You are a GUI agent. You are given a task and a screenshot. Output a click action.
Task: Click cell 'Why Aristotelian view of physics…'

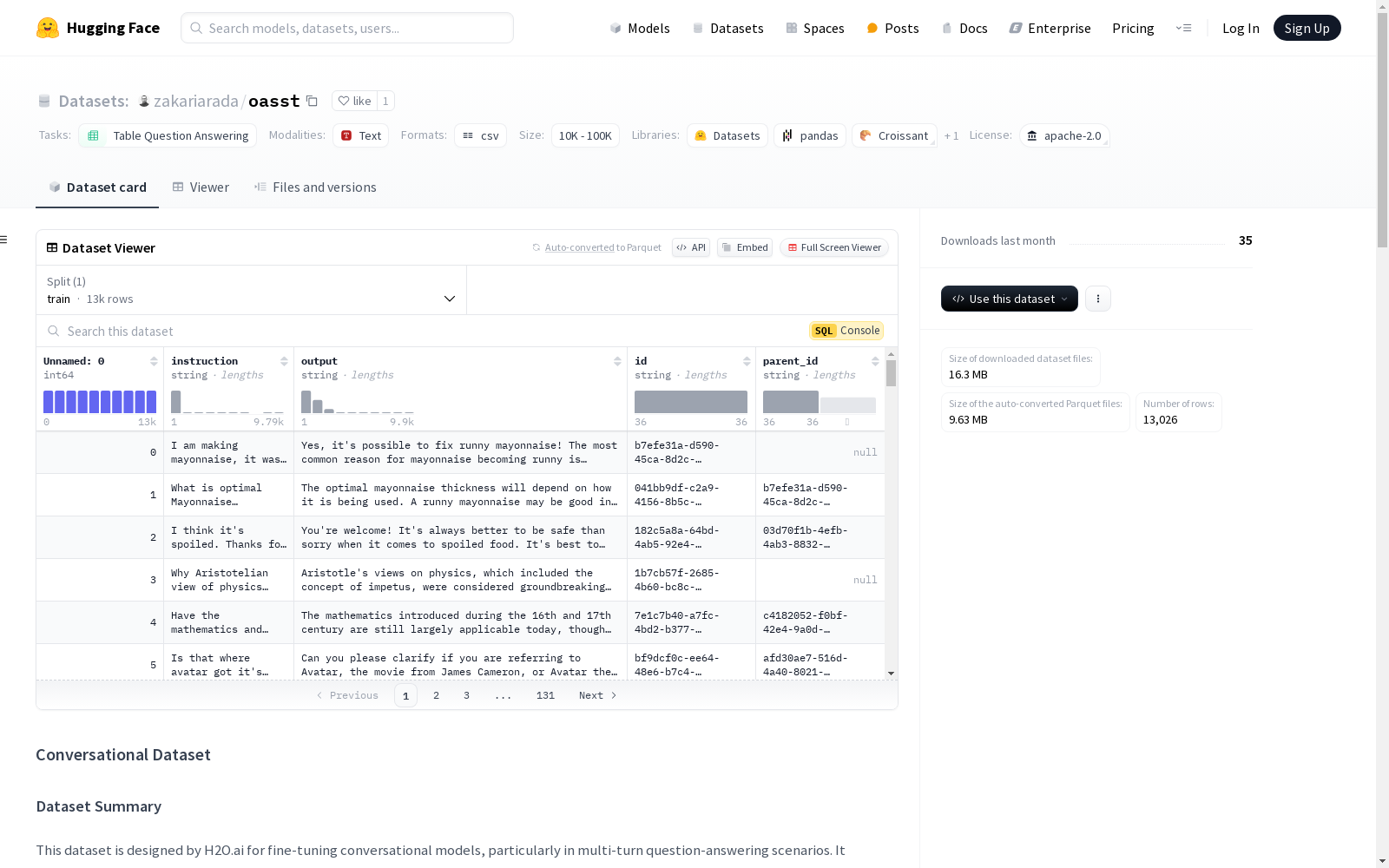click(x=228, y=580)
